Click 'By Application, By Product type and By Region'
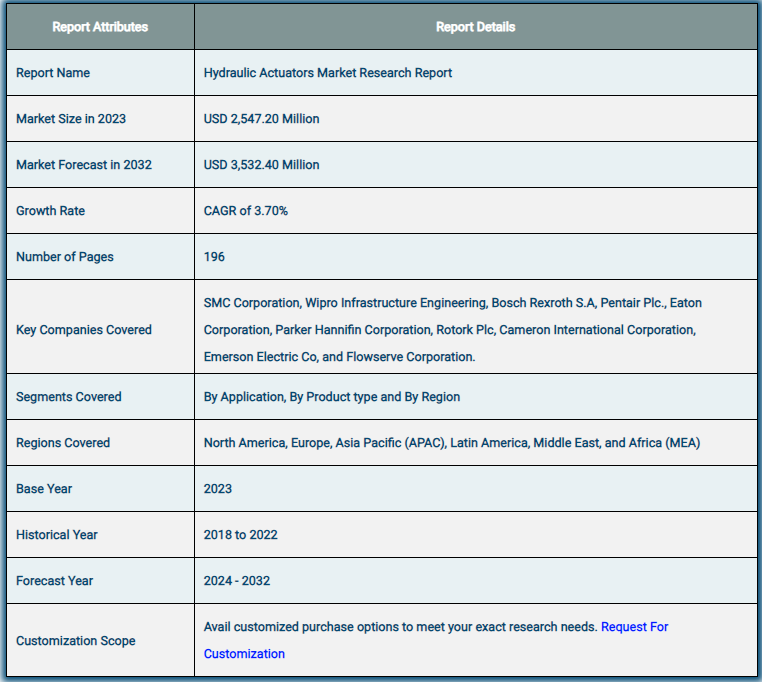This screenshot has width=762, height=682. tap(331, 397)
